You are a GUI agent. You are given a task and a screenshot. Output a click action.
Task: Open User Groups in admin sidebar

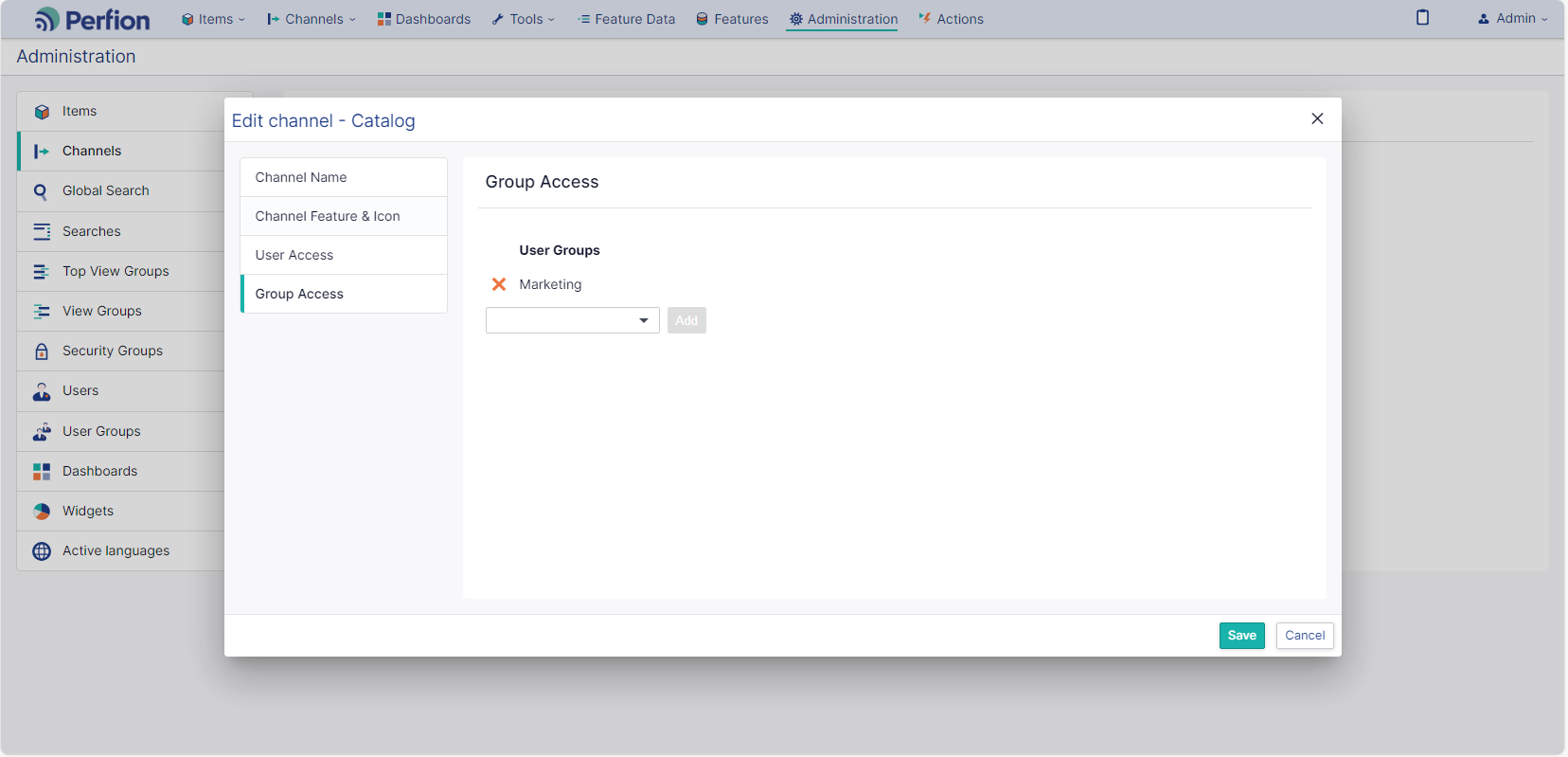pos(120,431)
